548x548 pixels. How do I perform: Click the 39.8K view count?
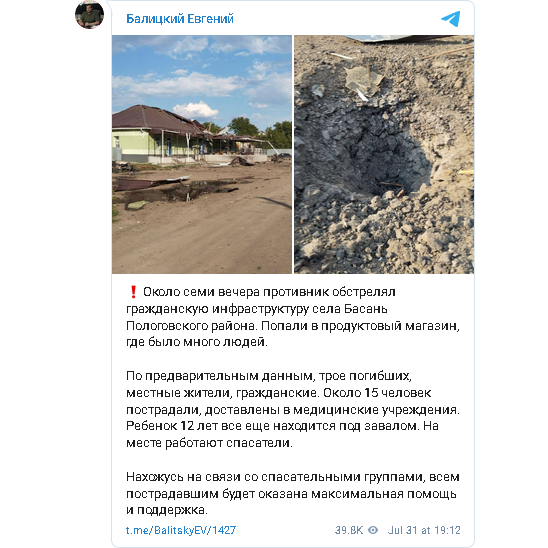pyautogui.click(x=349, y=530)
